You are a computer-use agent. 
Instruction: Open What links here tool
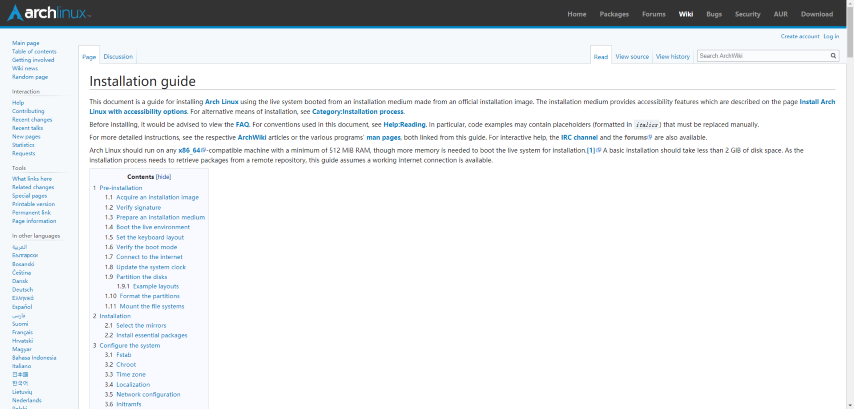(32, 179)
